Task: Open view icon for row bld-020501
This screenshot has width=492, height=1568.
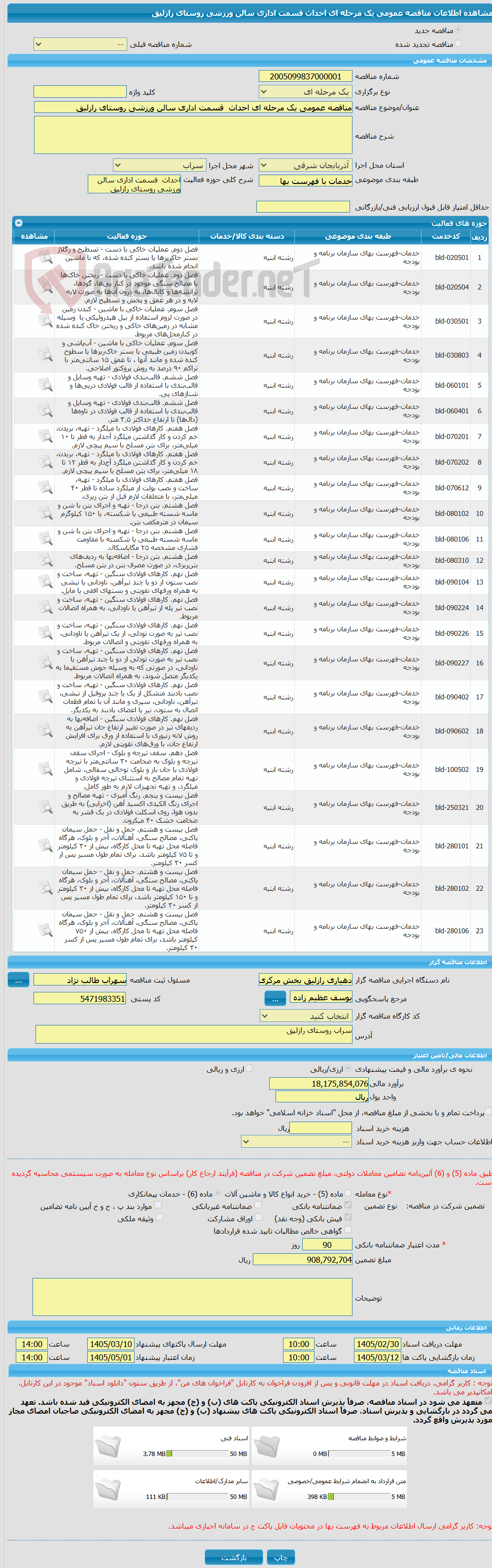Action: pyautogui.click(x=45, y=257)
